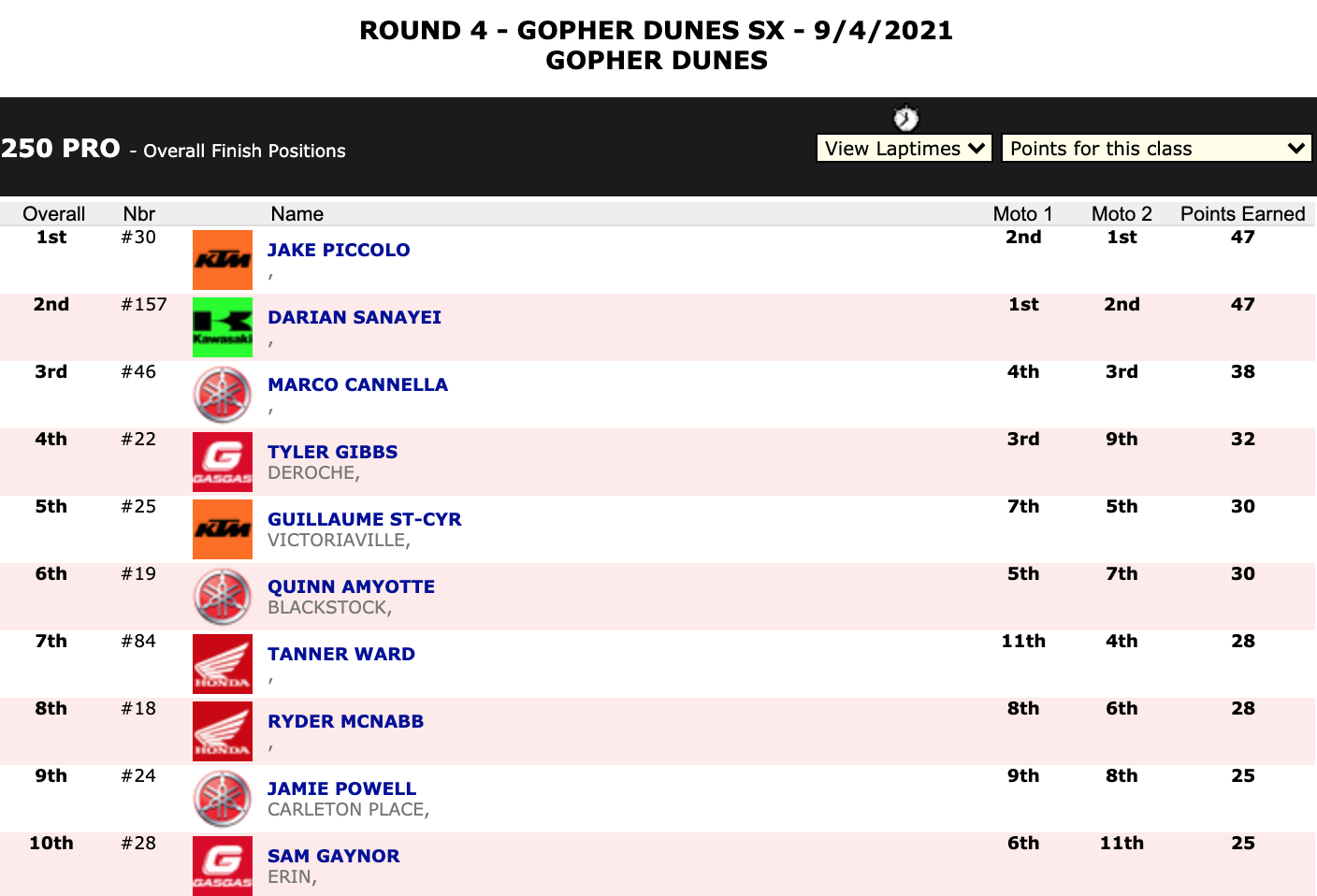This screenshot has width=1317, height=896.
Task: Click Jamie Powell's Yamaha logo
Action: [223, 799]
